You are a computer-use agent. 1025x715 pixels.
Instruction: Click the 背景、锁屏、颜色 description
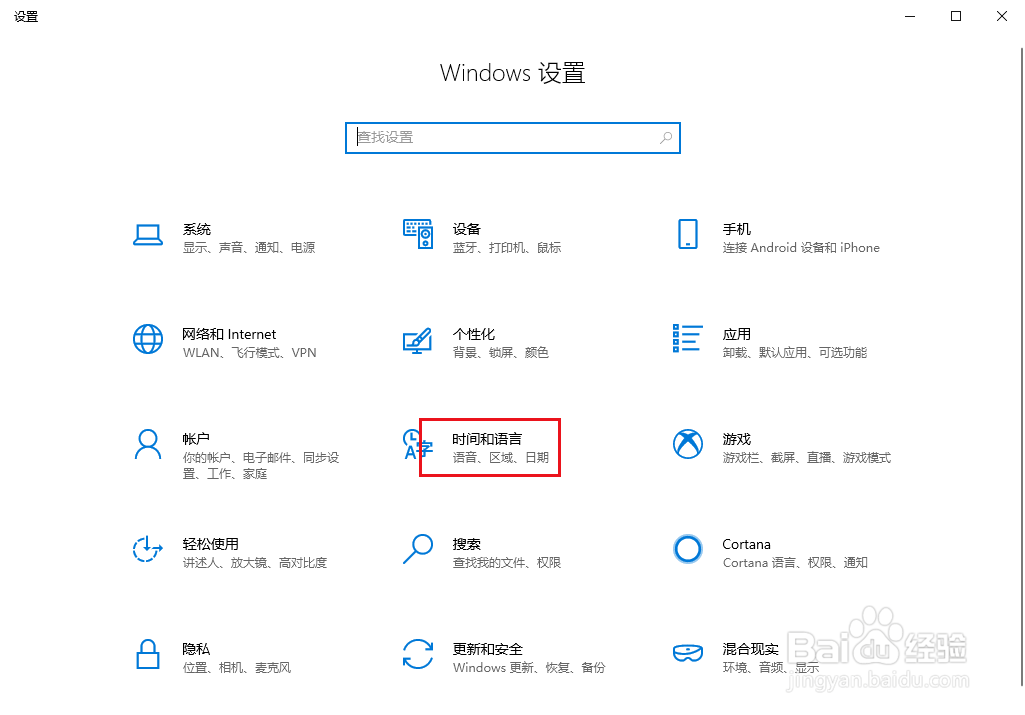501,353
